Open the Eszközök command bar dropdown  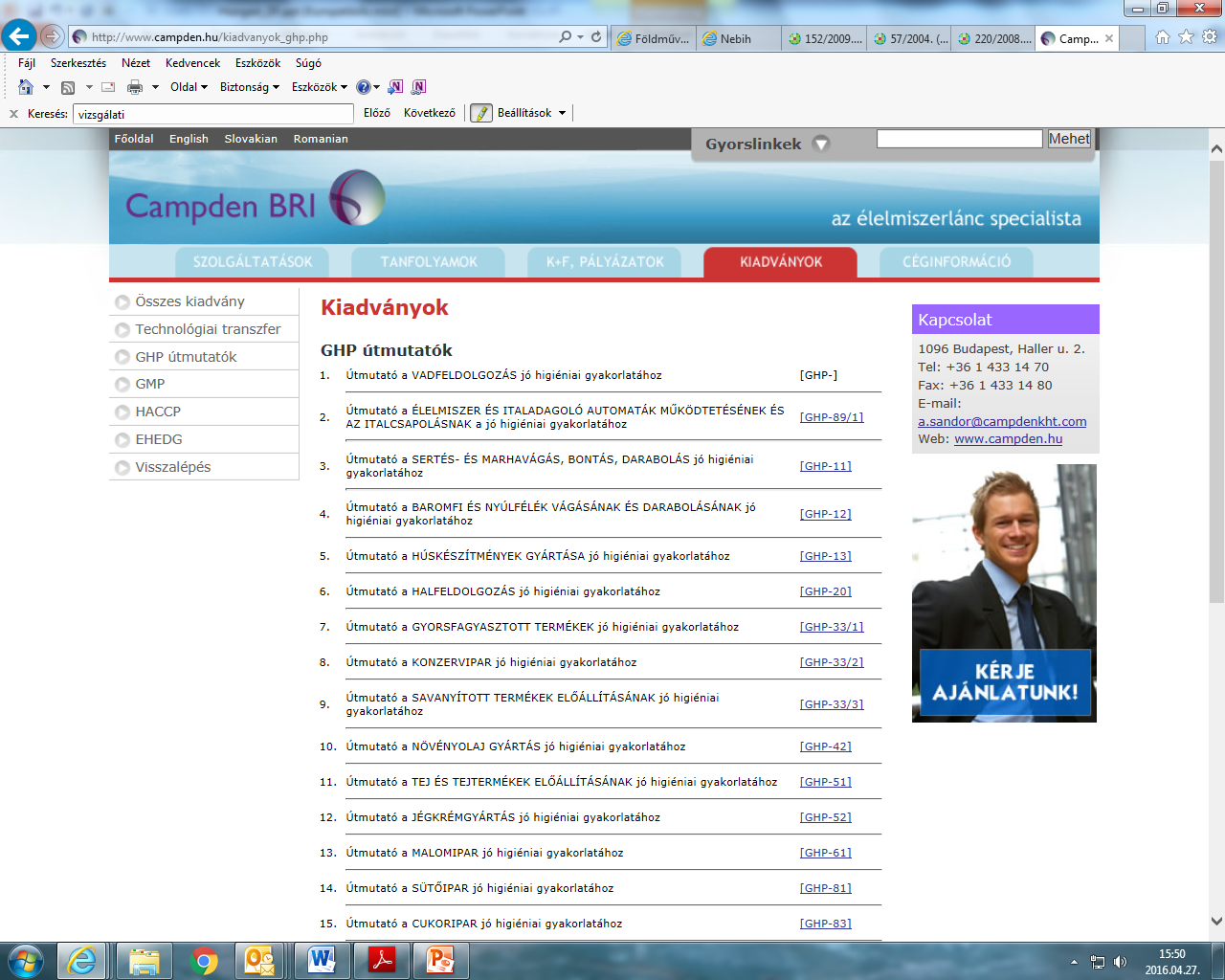click(320, 87)
